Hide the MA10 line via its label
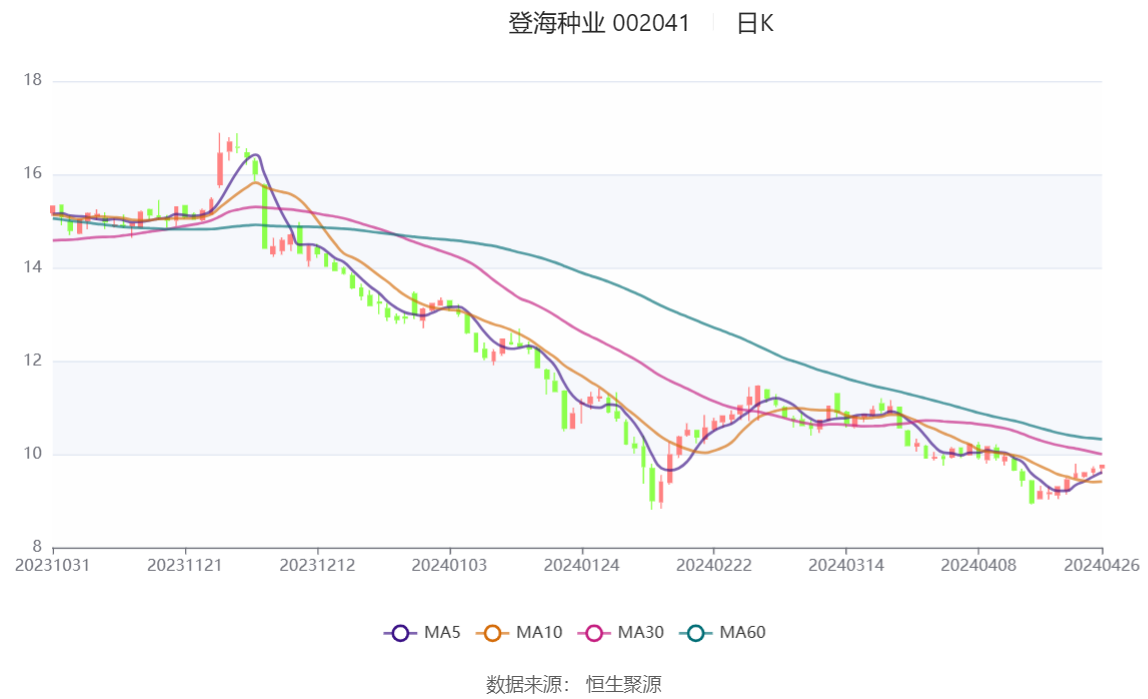The height and width of the screenshot is (699, 1148). [539, 632]
